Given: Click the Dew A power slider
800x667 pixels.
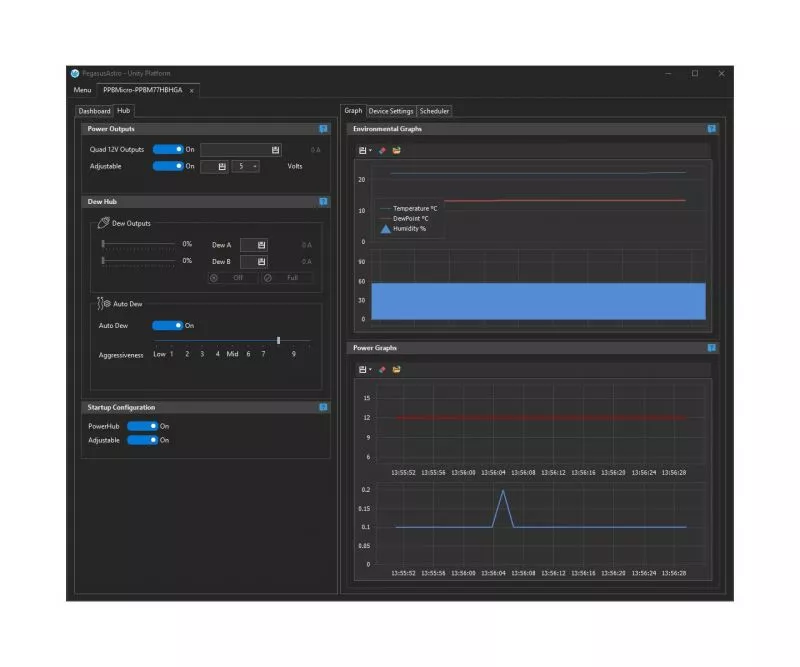Looking at the screenshot, I should pyautogui.click(x=139, y=244).
